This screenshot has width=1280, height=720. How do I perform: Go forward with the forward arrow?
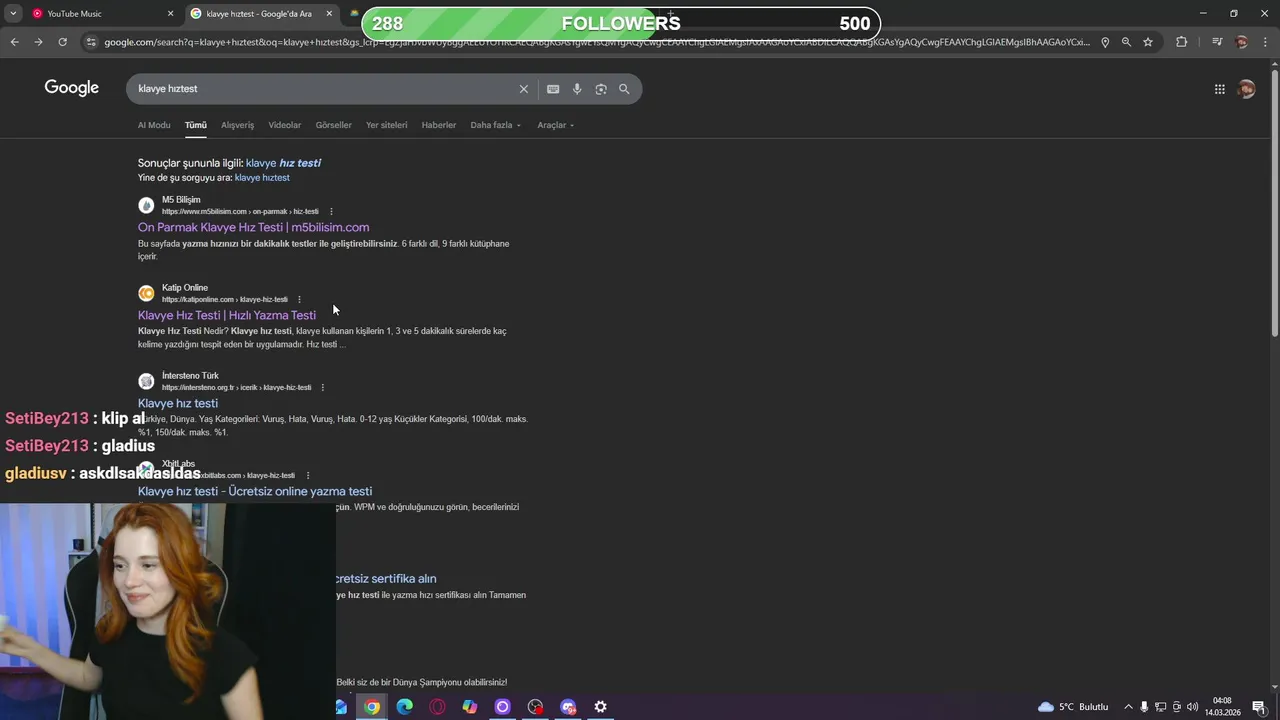point(38,42)
